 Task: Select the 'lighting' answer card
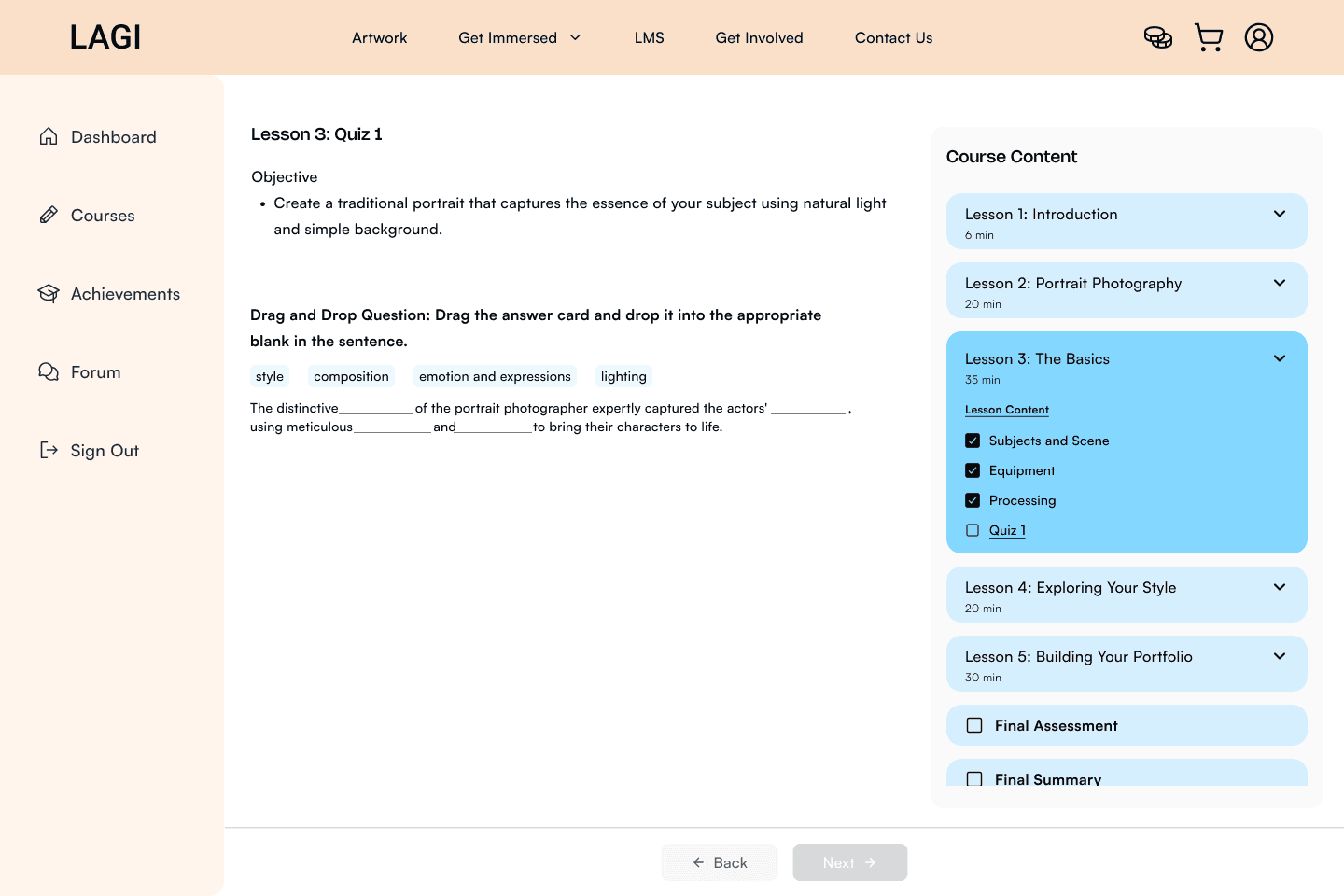click(623, 376)
